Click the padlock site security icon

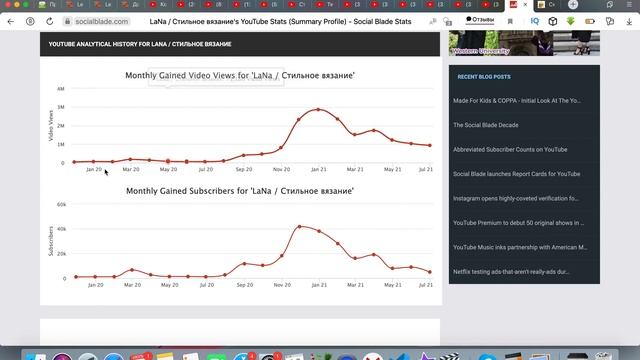tap(67, 21)
